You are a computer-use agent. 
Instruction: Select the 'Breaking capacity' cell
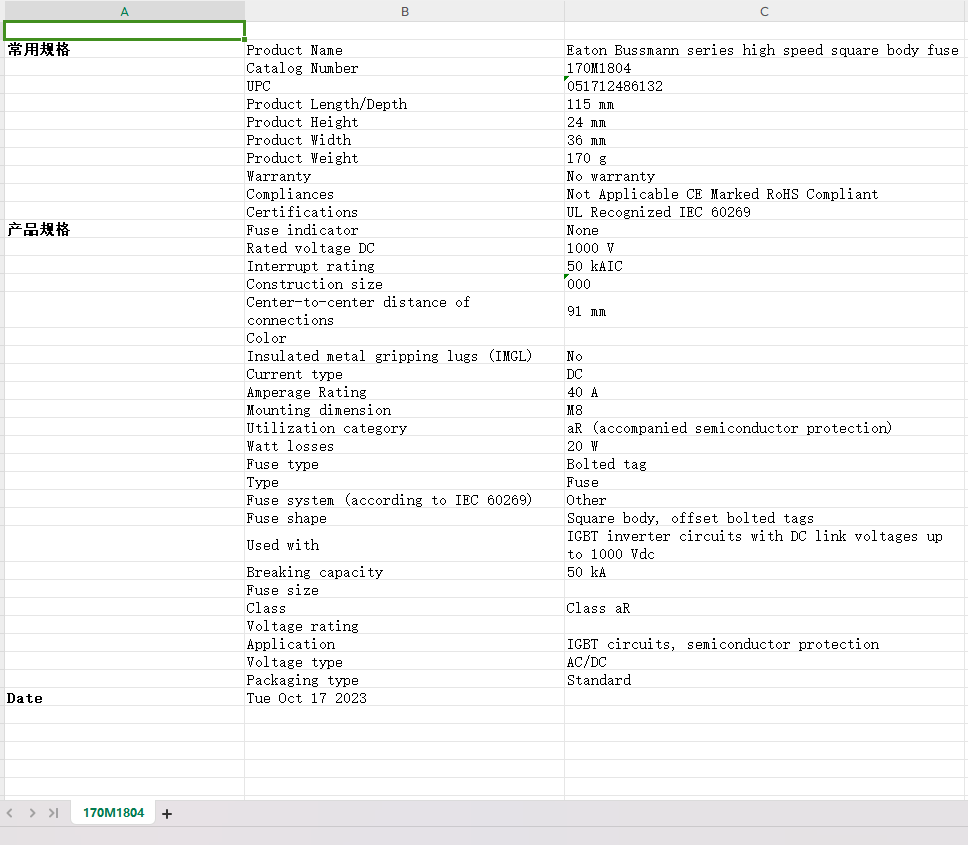404,572
